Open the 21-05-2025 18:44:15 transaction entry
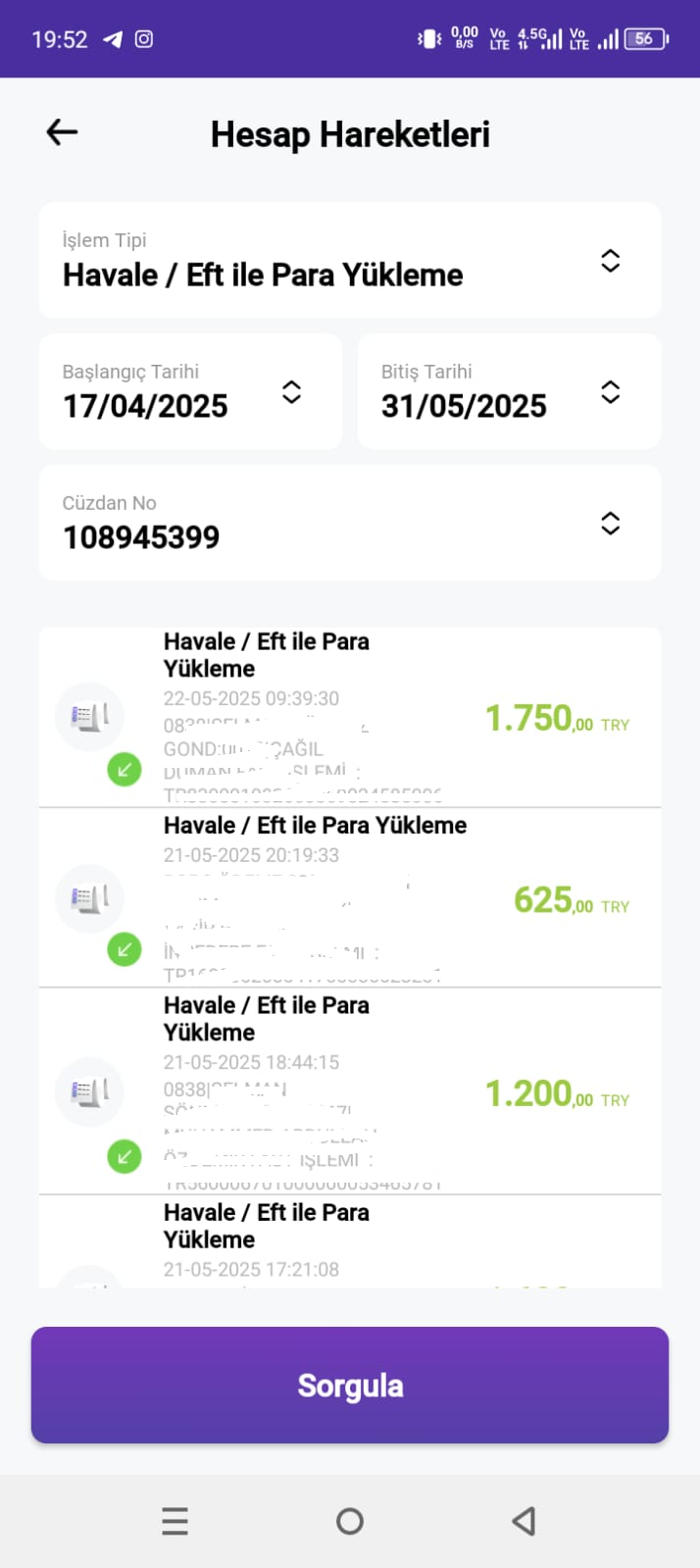 click(350, 1091)
